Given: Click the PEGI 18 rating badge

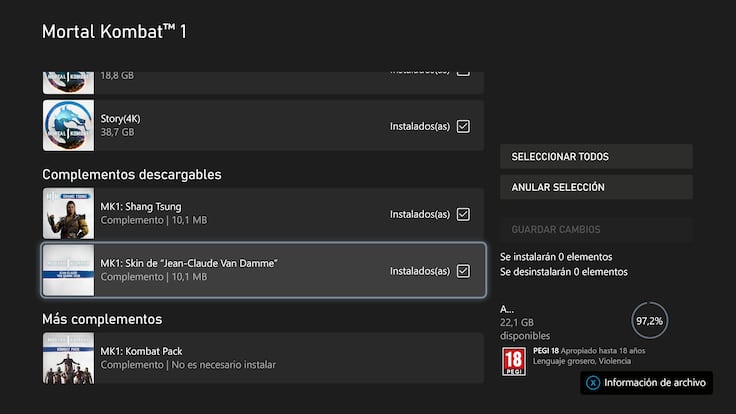Looking at the screenshot, I should click(513, 361).
